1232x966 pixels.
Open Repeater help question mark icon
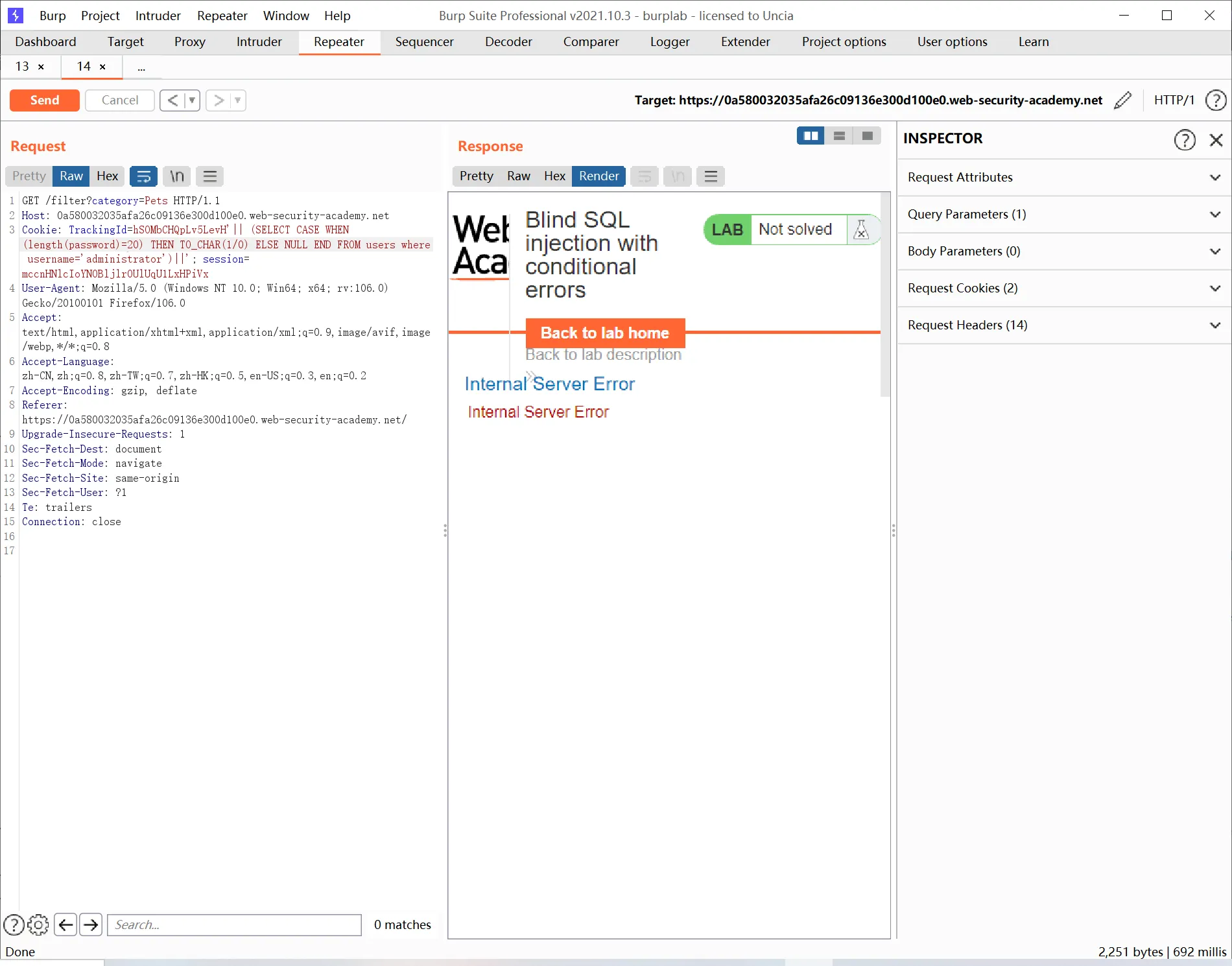click(x=1216, y=100)
